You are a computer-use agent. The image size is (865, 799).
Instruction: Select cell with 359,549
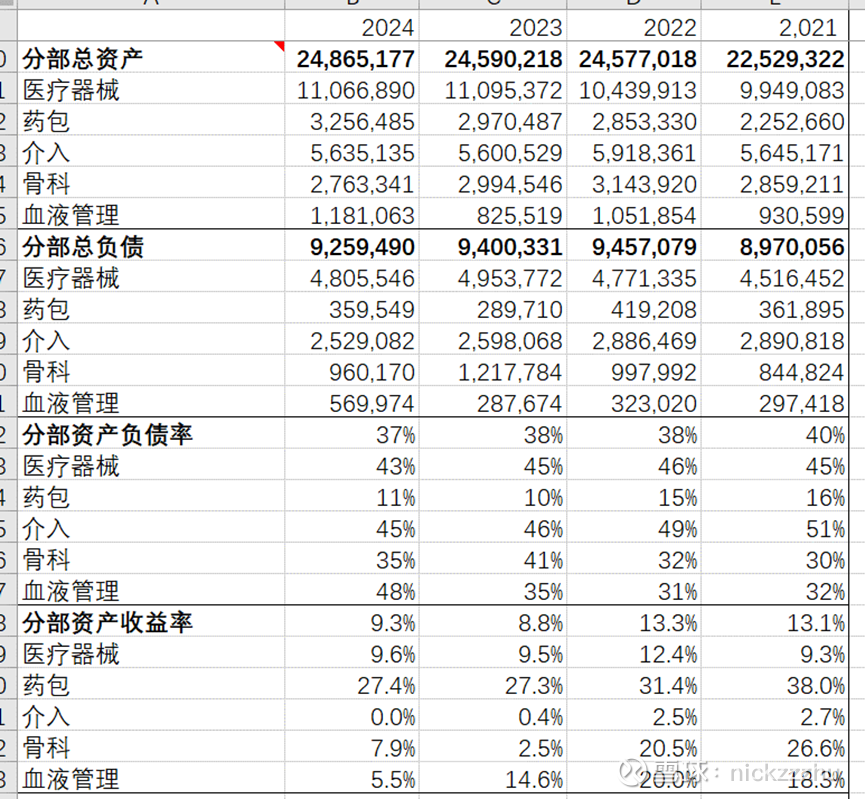tap(352, 308)
